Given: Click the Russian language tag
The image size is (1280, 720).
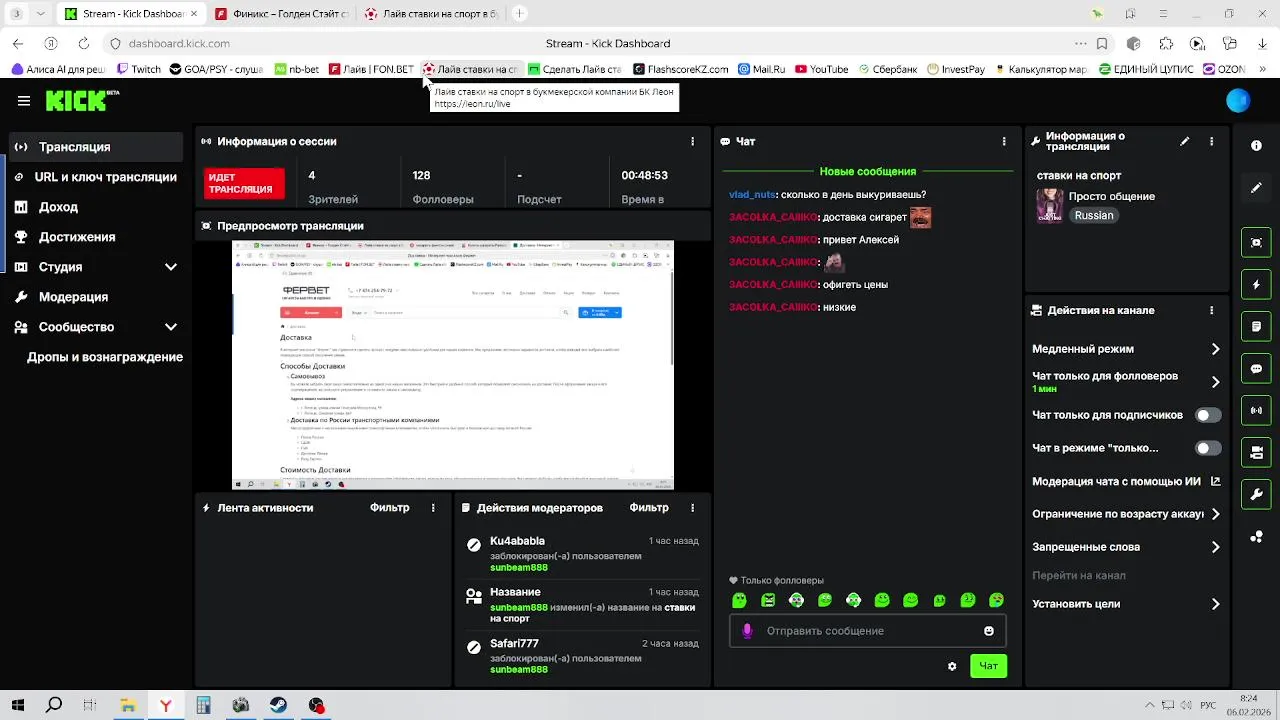Looking at the screenshot, I should point(1094,216).
